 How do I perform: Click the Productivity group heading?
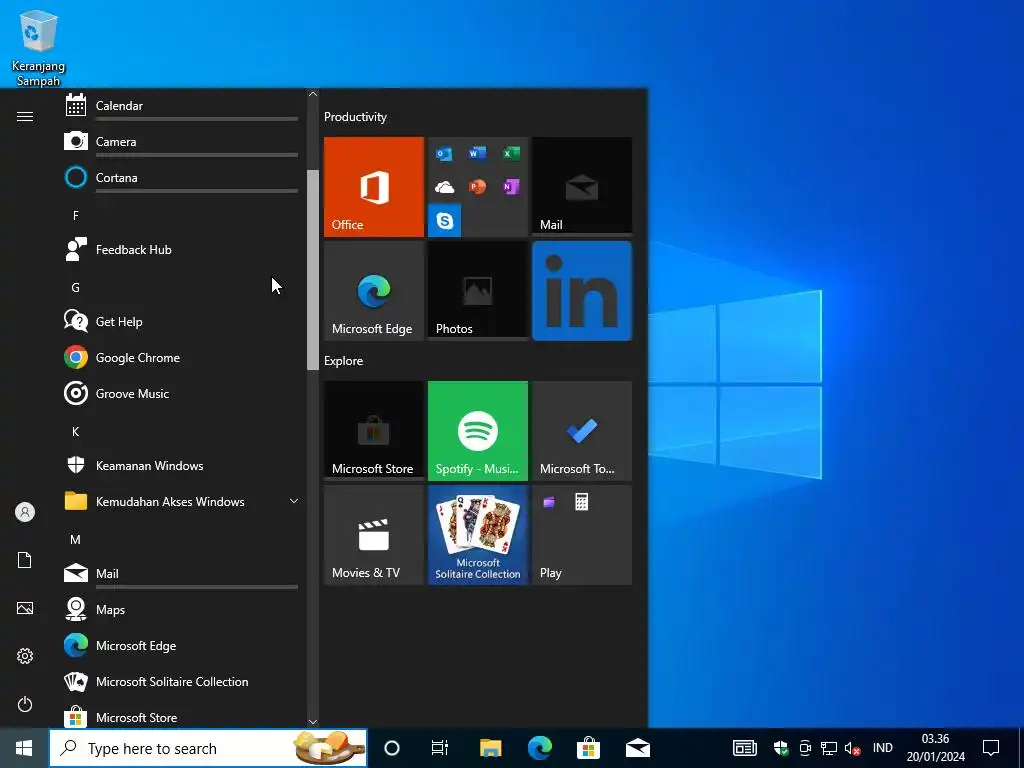tap(355, 117)
